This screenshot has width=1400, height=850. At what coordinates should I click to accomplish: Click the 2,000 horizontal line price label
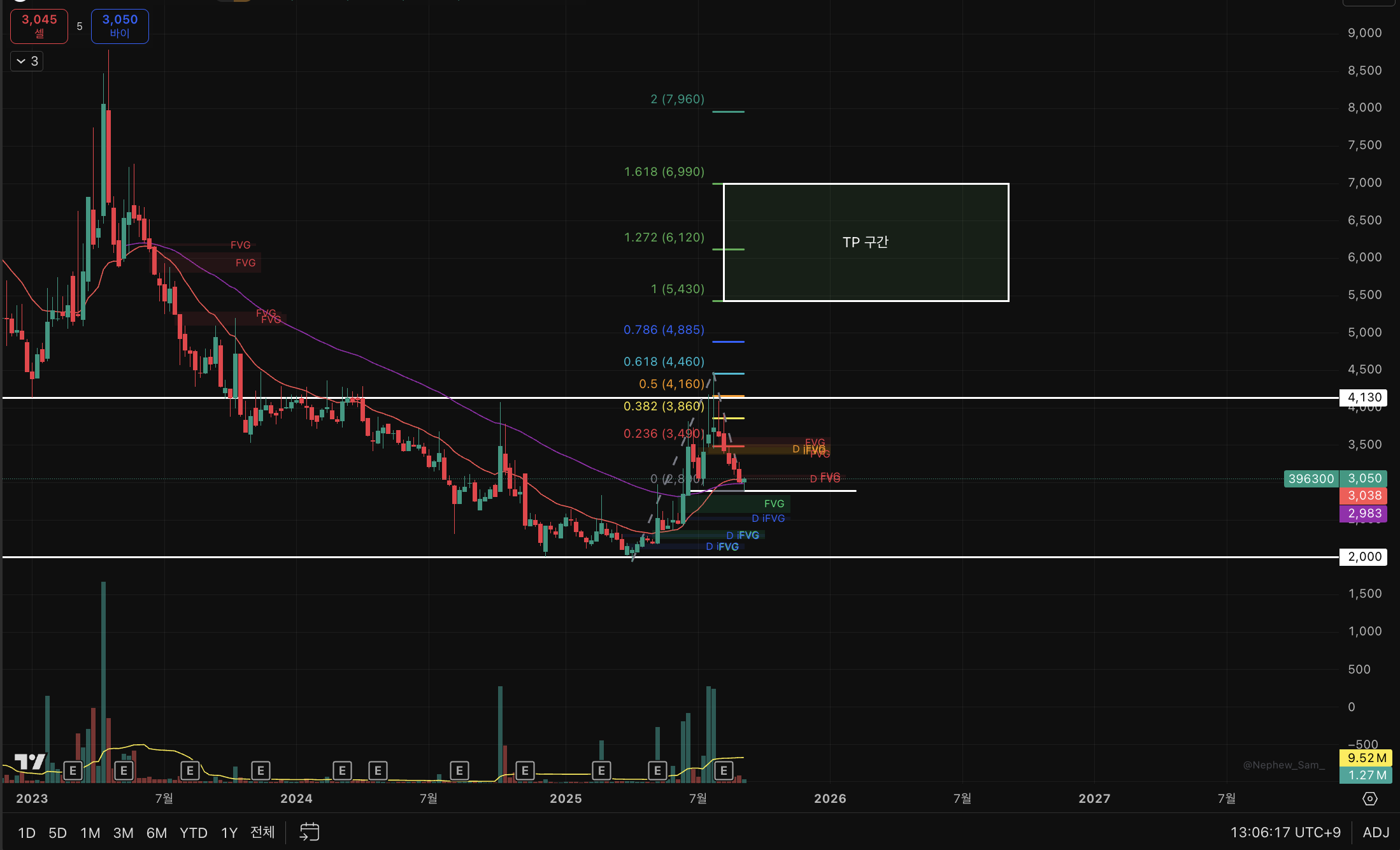coord(1364,557)
